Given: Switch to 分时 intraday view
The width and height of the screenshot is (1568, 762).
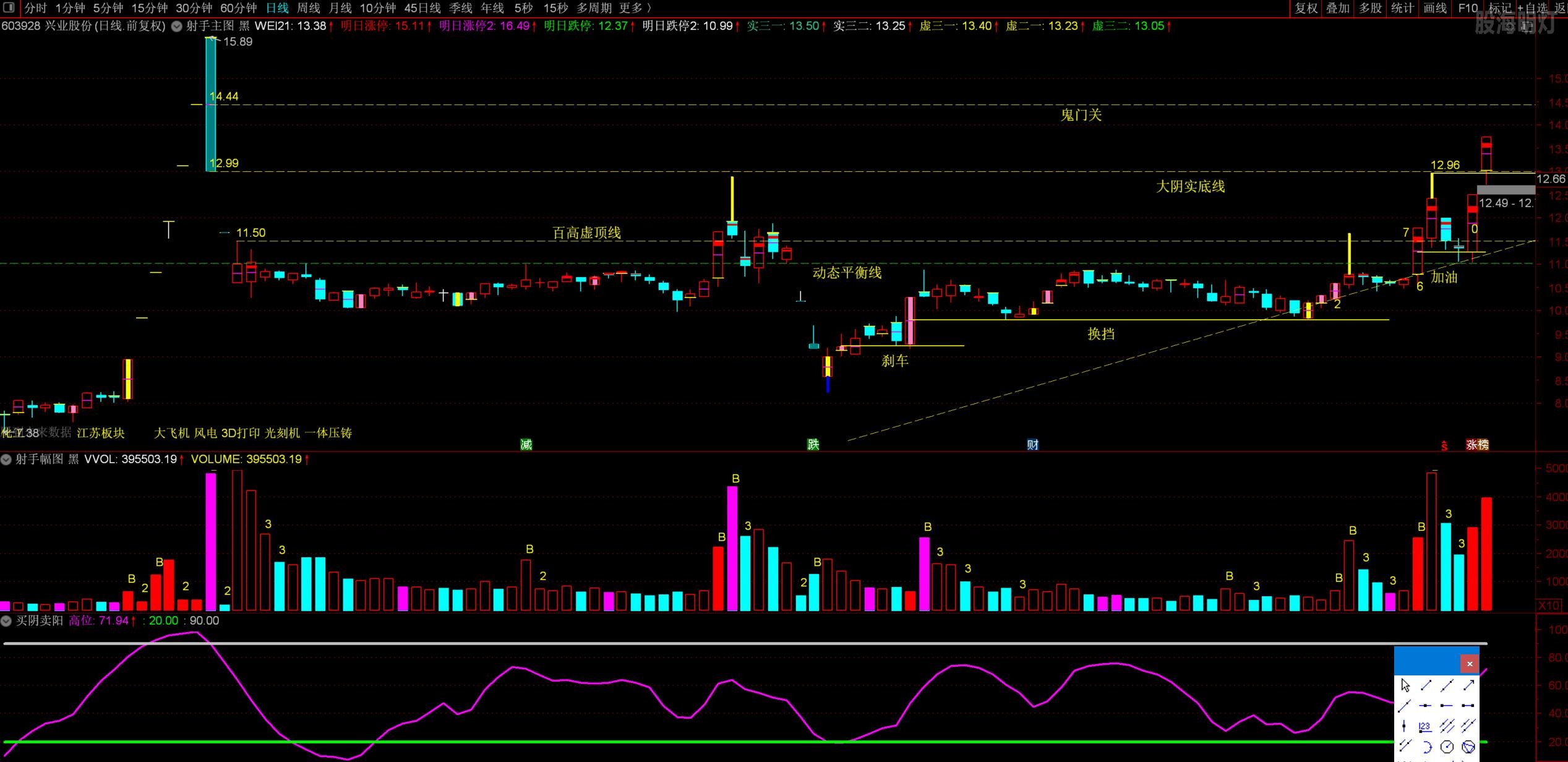Looking at the screenshot, I should (35, 7).
